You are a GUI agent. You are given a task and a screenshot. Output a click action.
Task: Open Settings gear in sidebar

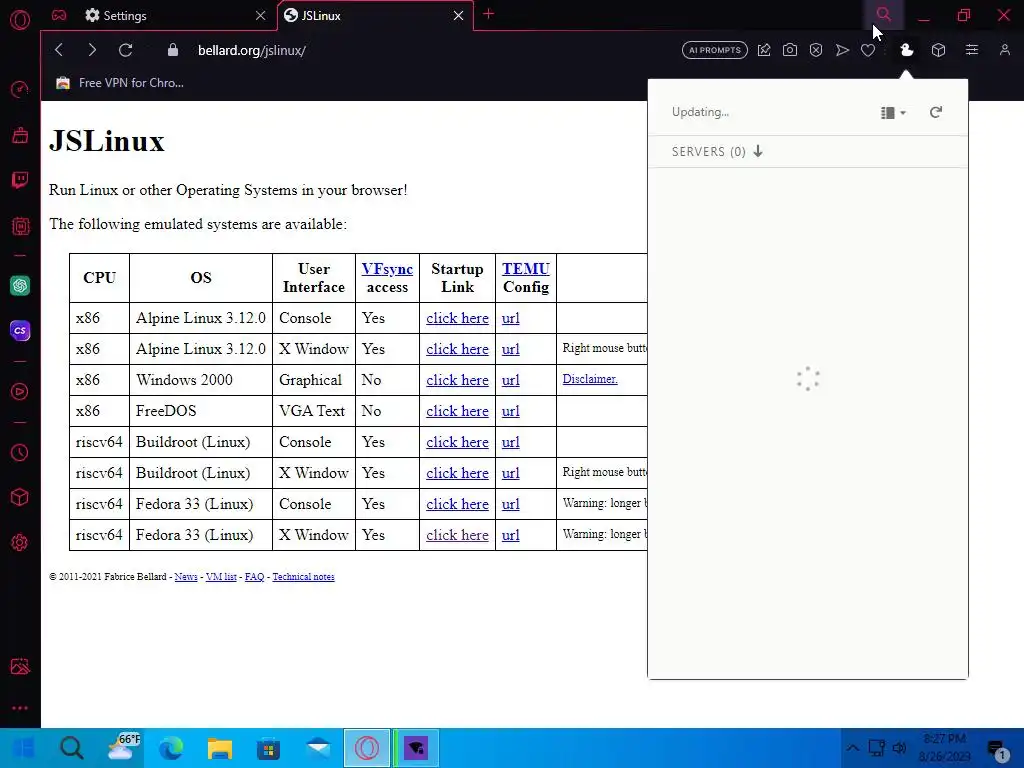tap(20, 543)
